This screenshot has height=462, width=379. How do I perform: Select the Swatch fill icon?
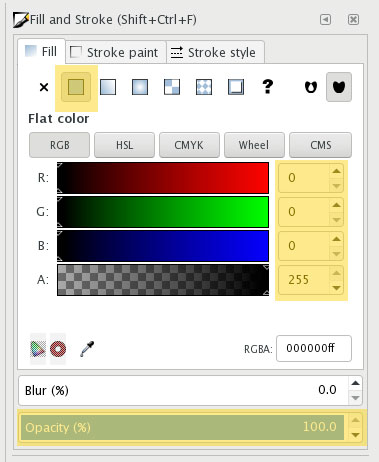pos(236,87)
